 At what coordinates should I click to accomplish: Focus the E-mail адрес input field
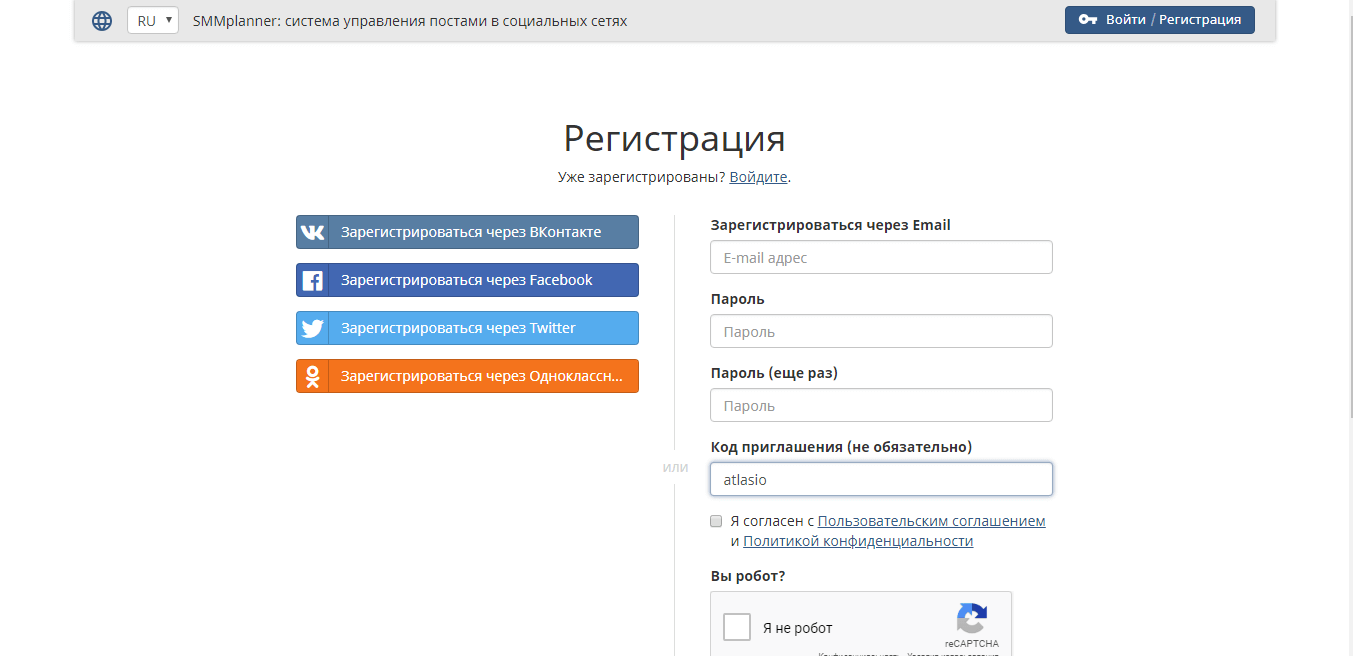click(x=881, y=257)
